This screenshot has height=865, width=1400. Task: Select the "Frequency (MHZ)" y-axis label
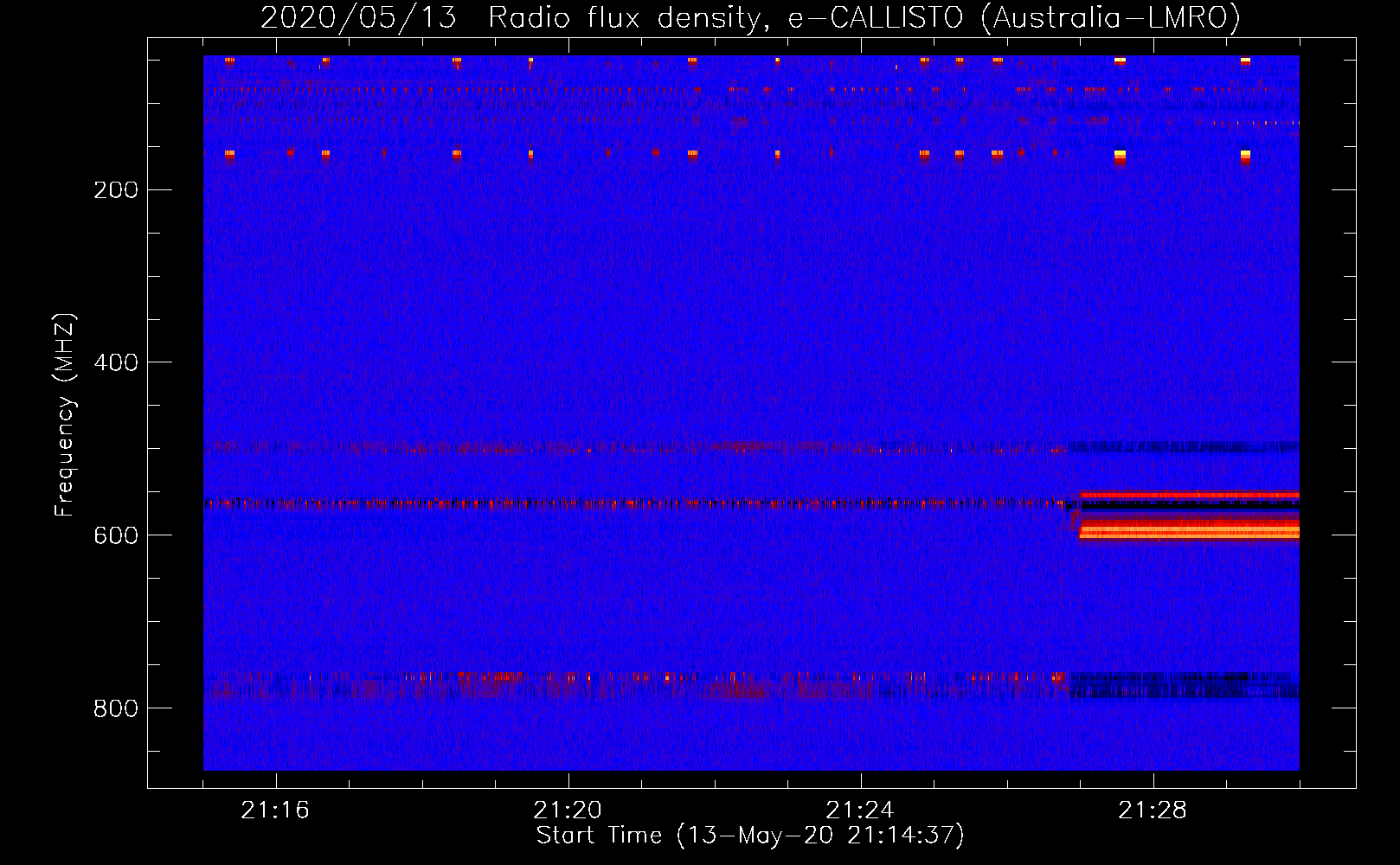[x=65, y=414]
